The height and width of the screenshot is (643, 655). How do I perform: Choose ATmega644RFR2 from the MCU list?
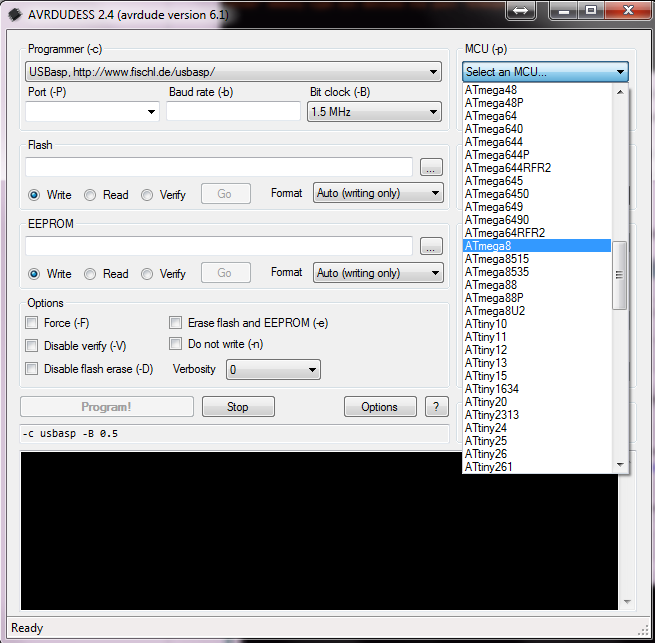537,168
